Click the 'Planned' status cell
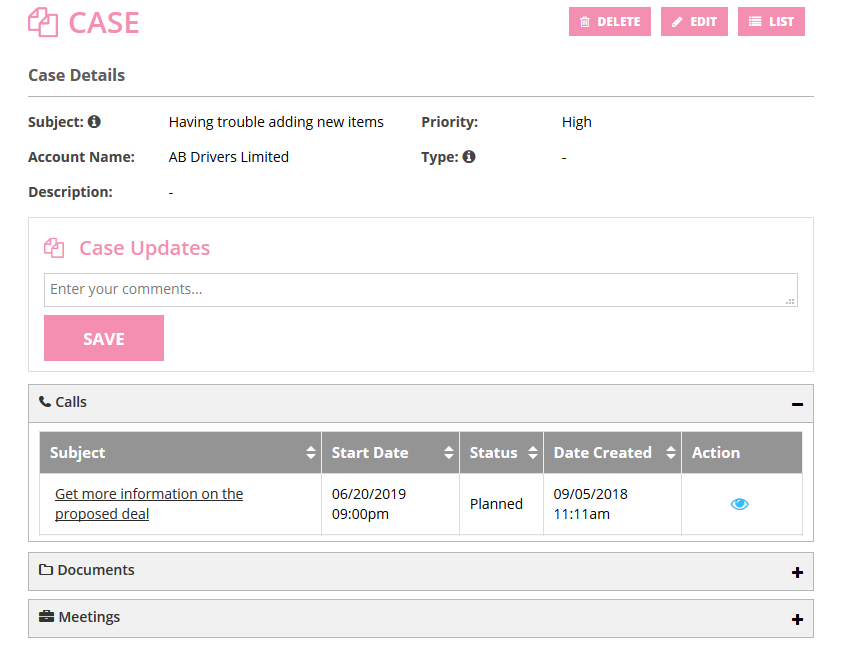This screenshot has height=650, width=850. point(501,504)
